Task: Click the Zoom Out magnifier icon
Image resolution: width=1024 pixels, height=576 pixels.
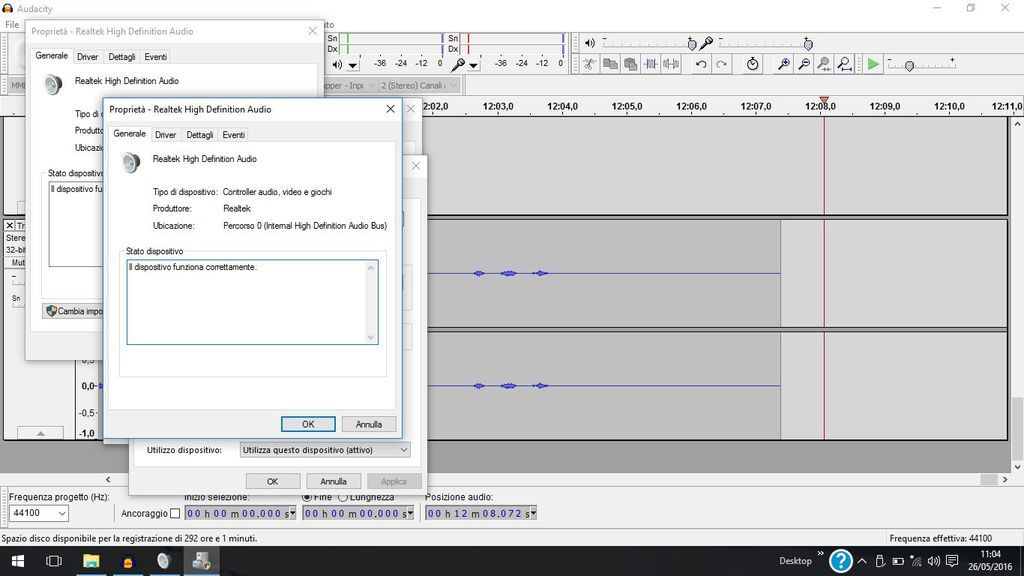Action: pos(805,64)
